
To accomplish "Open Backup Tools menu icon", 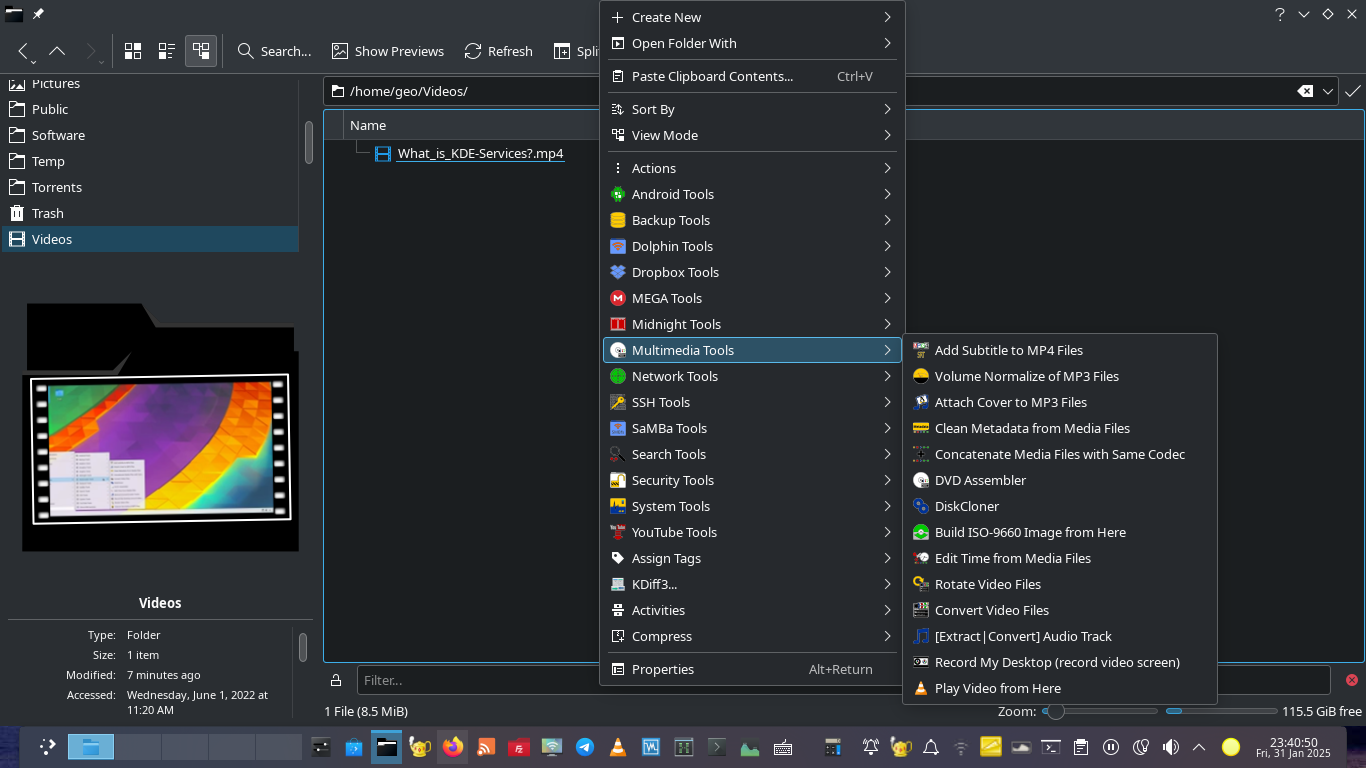I will tap(618, 220).
